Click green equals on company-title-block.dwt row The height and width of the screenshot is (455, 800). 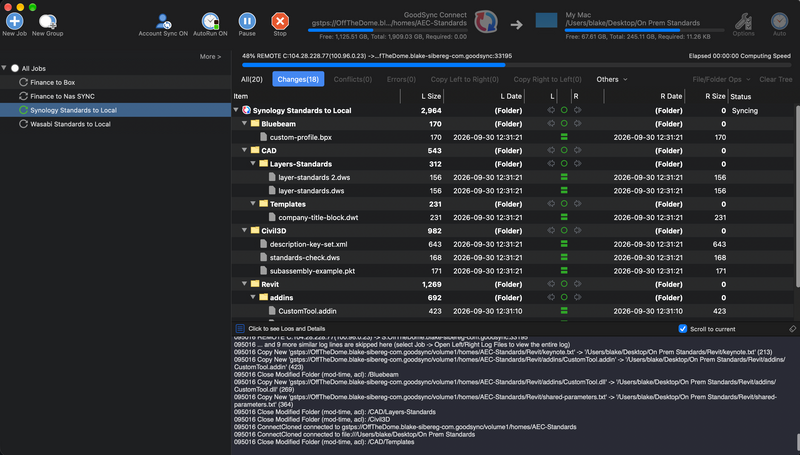[564, 217]
